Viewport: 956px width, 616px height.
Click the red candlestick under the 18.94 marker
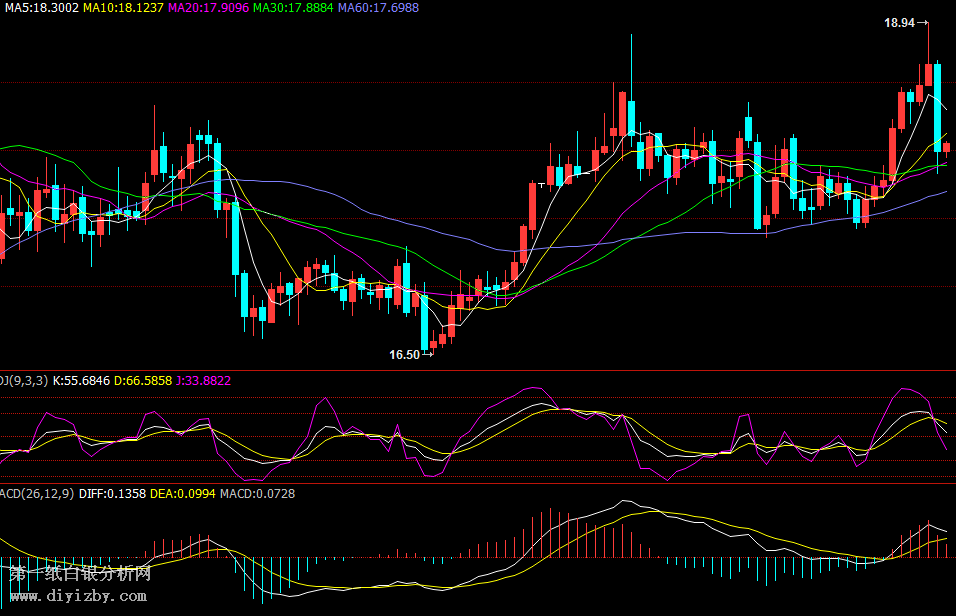928,74
